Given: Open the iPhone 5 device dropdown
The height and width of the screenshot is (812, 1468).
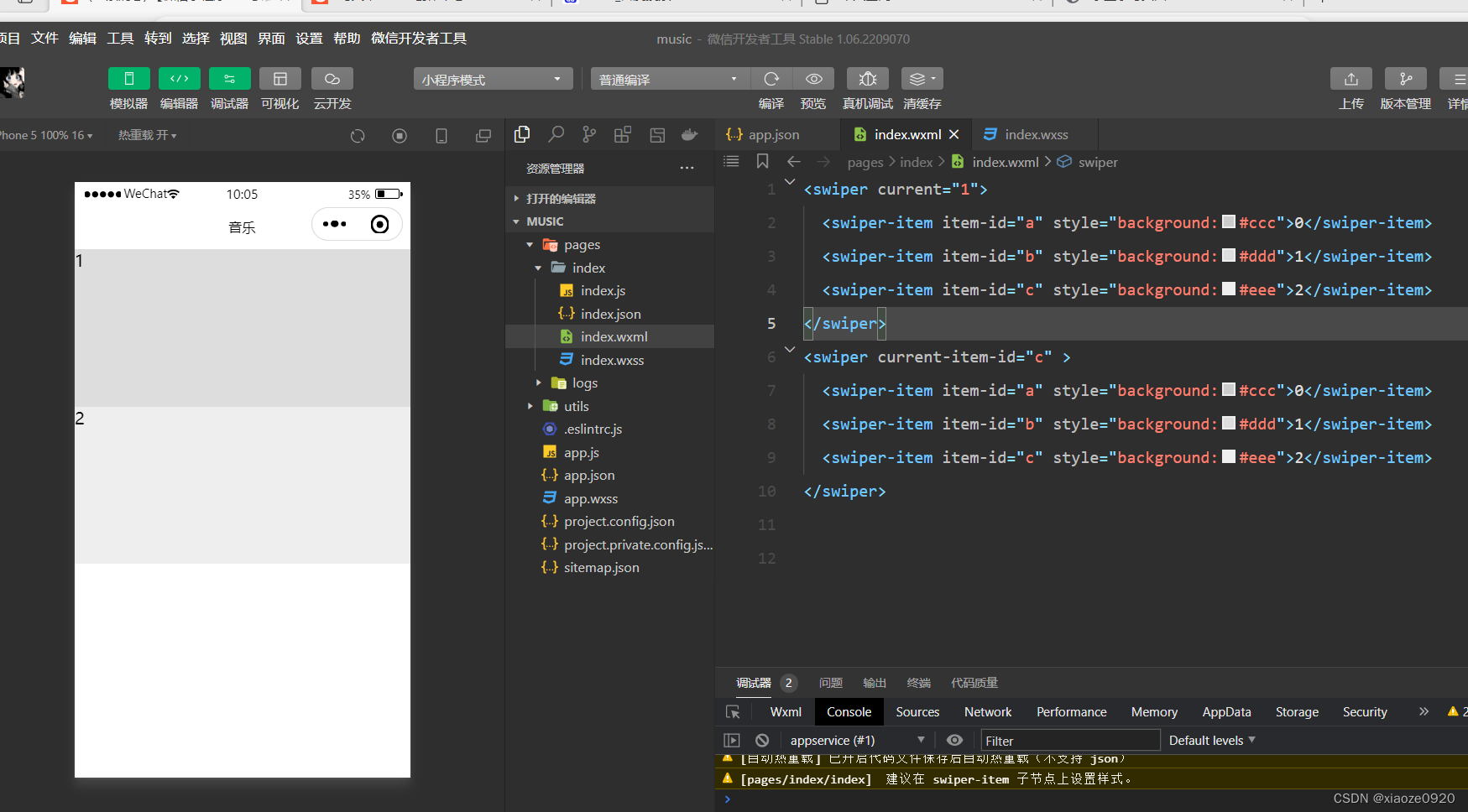Looking at the screenshot, I should tap(45, 135).
